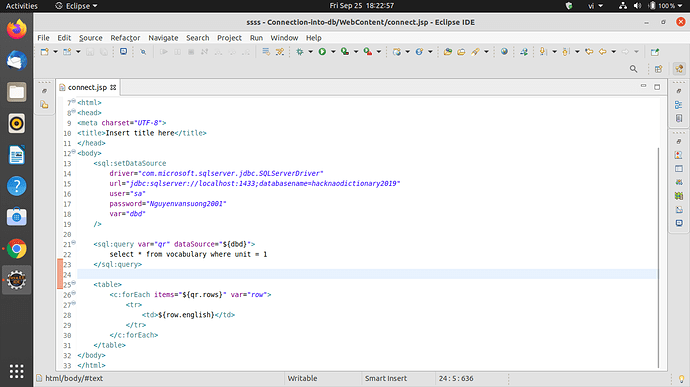Open the Help menu

pos(314,38)
